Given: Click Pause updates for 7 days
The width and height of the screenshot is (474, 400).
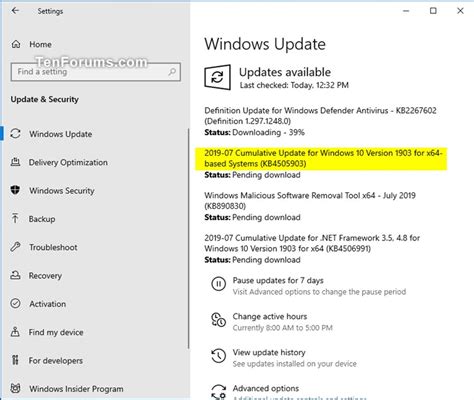Looking at the screenshot, I should (278, 280).
